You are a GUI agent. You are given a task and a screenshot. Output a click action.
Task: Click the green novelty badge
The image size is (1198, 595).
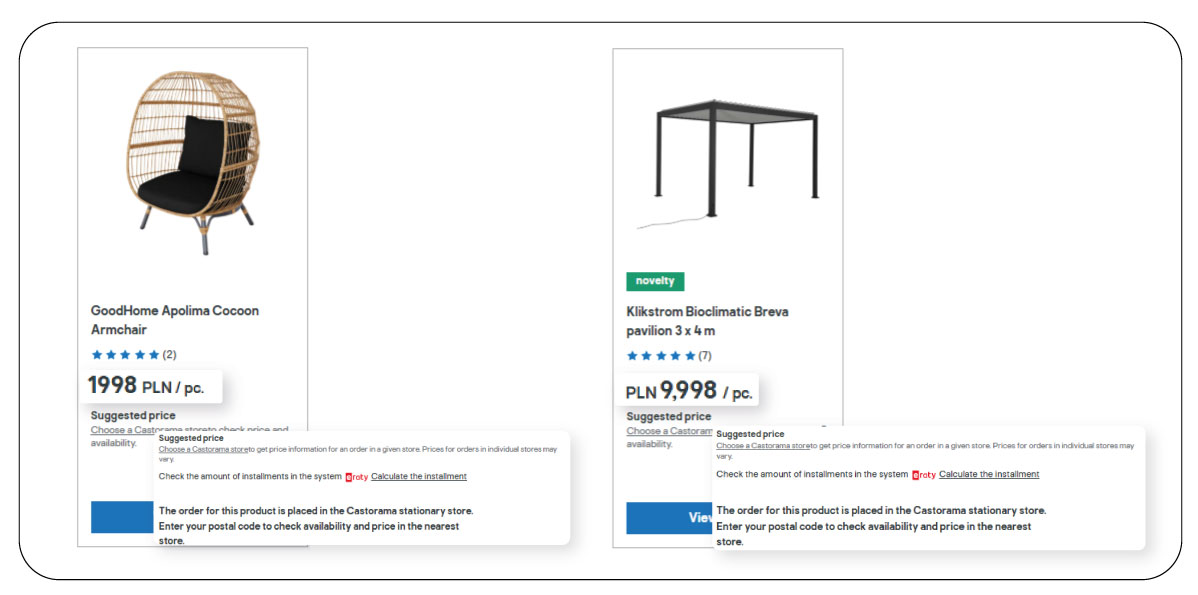point(655,281)
